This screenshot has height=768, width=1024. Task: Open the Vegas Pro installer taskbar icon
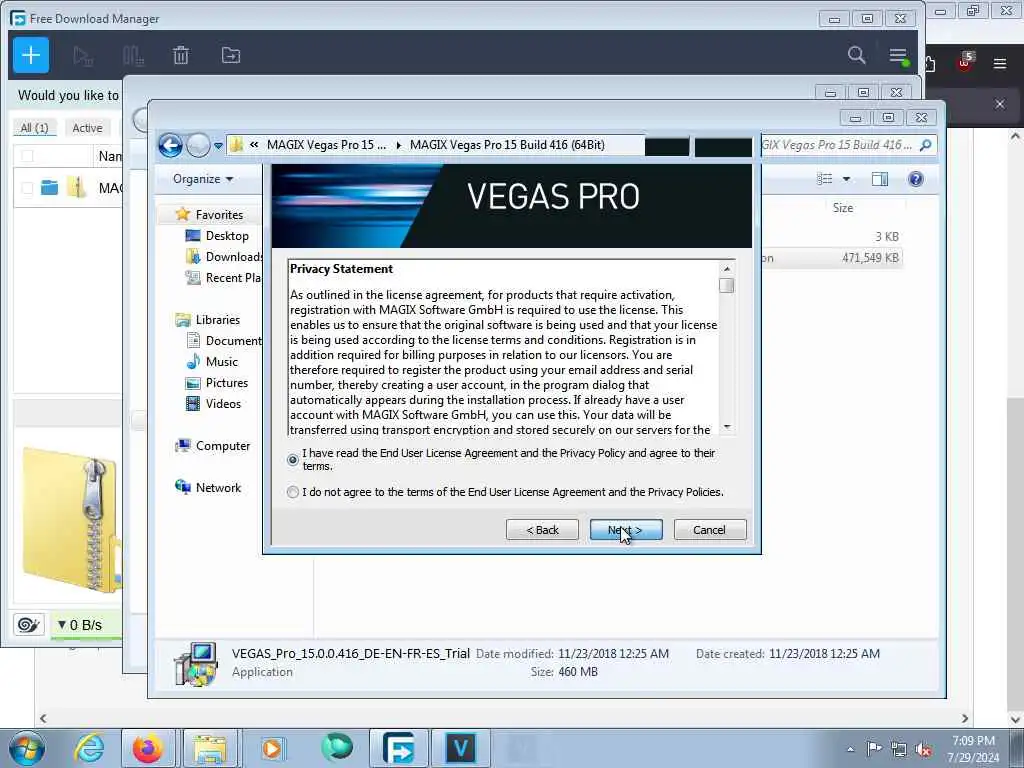click(x=460, y=748)
